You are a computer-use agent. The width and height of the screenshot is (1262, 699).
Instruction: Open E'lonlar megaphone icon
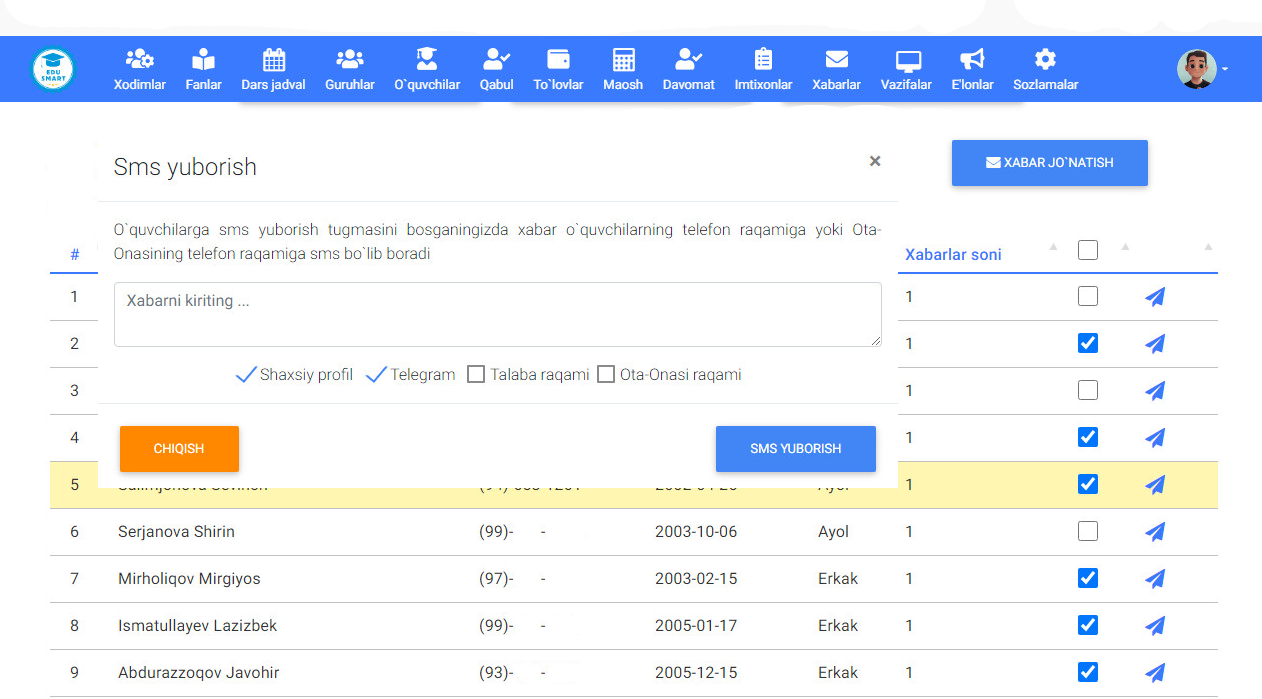point(972,59)
